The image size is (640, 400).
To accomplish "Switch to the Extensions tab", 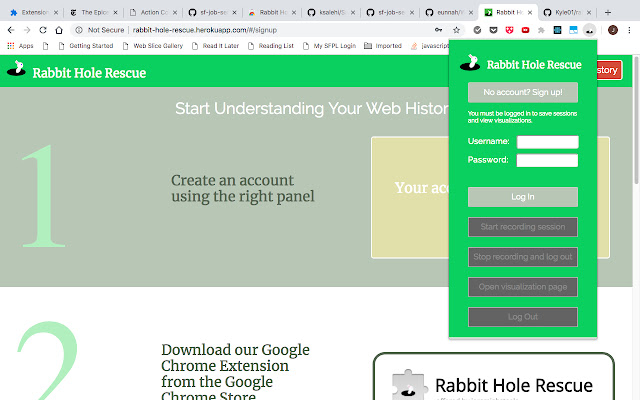I will [34, 13].
